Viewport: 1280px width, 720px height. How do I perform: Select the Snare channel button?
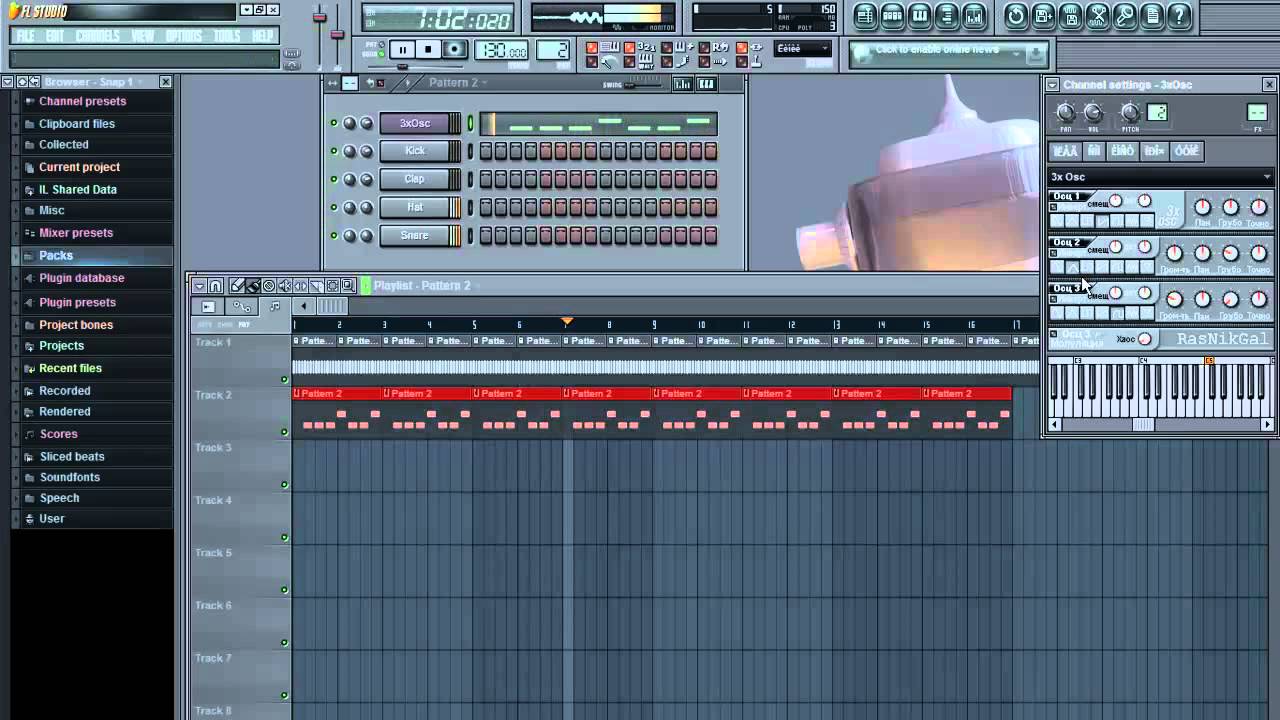[414, 235]
